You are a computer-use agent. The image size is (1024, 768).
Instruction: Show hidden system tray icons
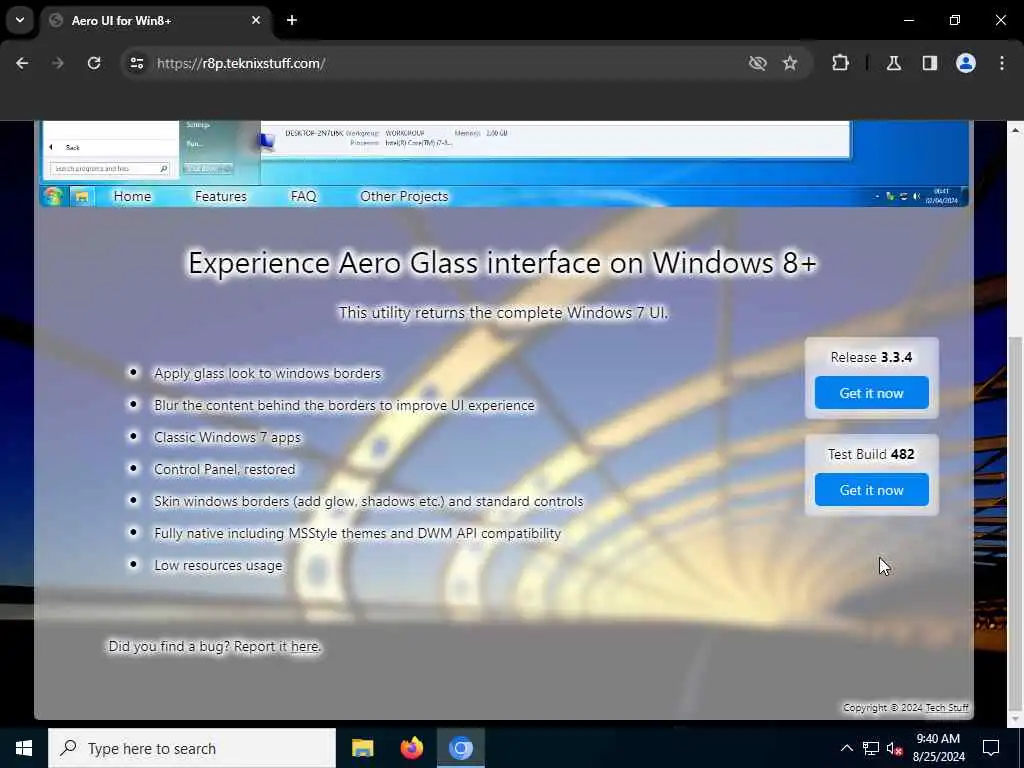click(846, 748)
